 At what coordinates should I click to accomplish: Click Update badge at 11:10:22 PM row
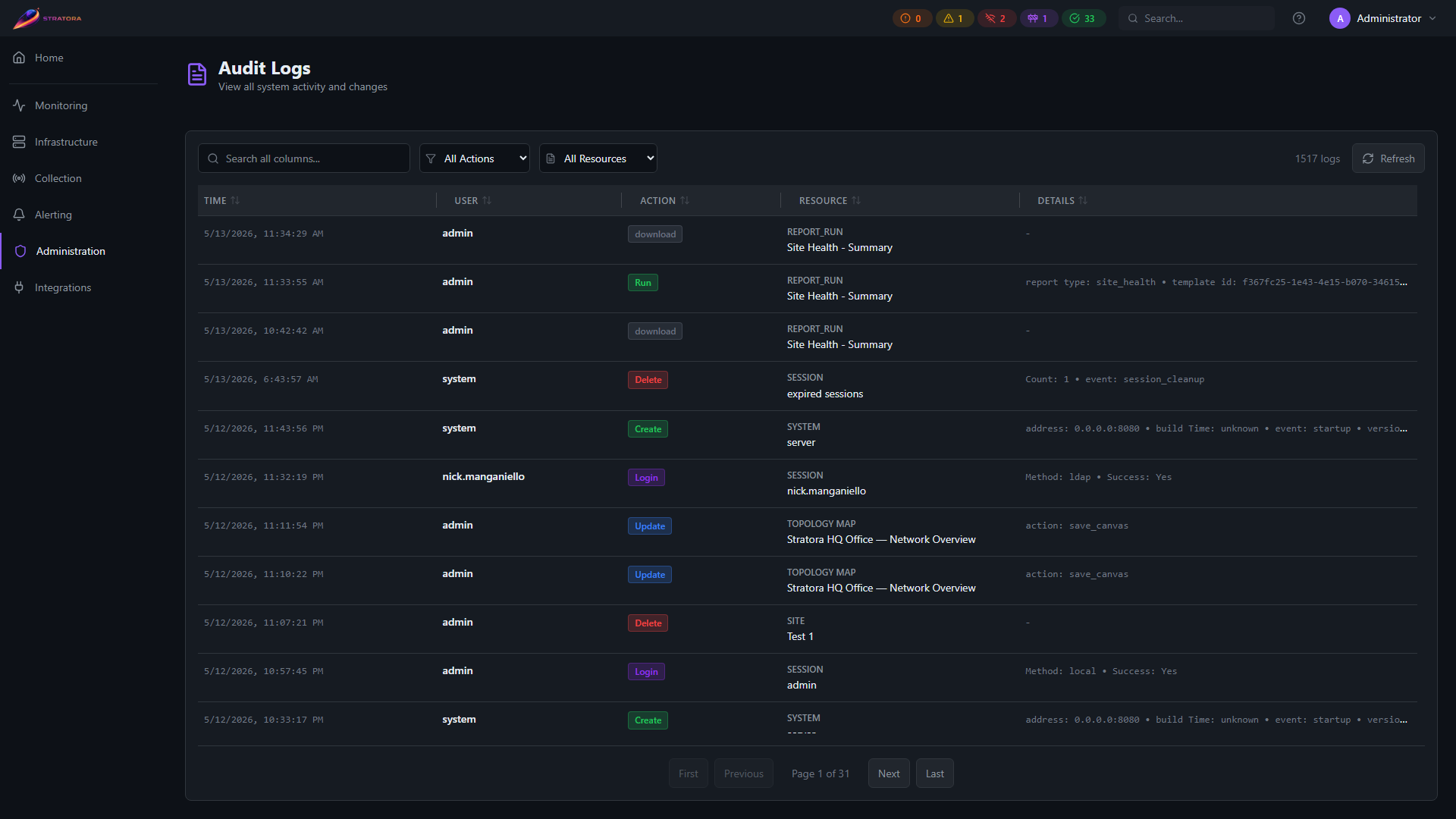(650, 575)
